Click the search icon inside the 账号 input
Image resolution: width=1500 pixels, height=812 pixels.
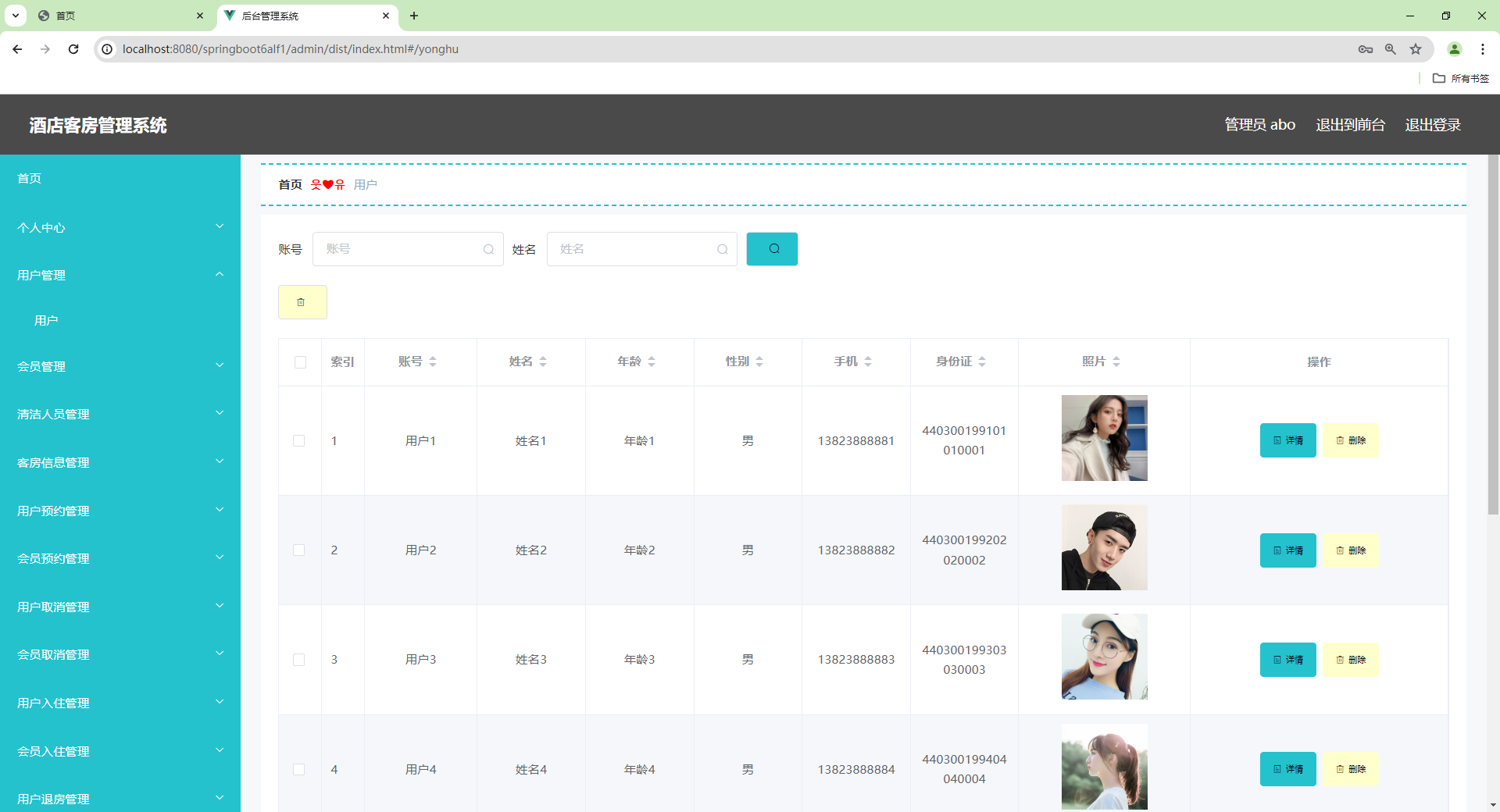[488, 248]
